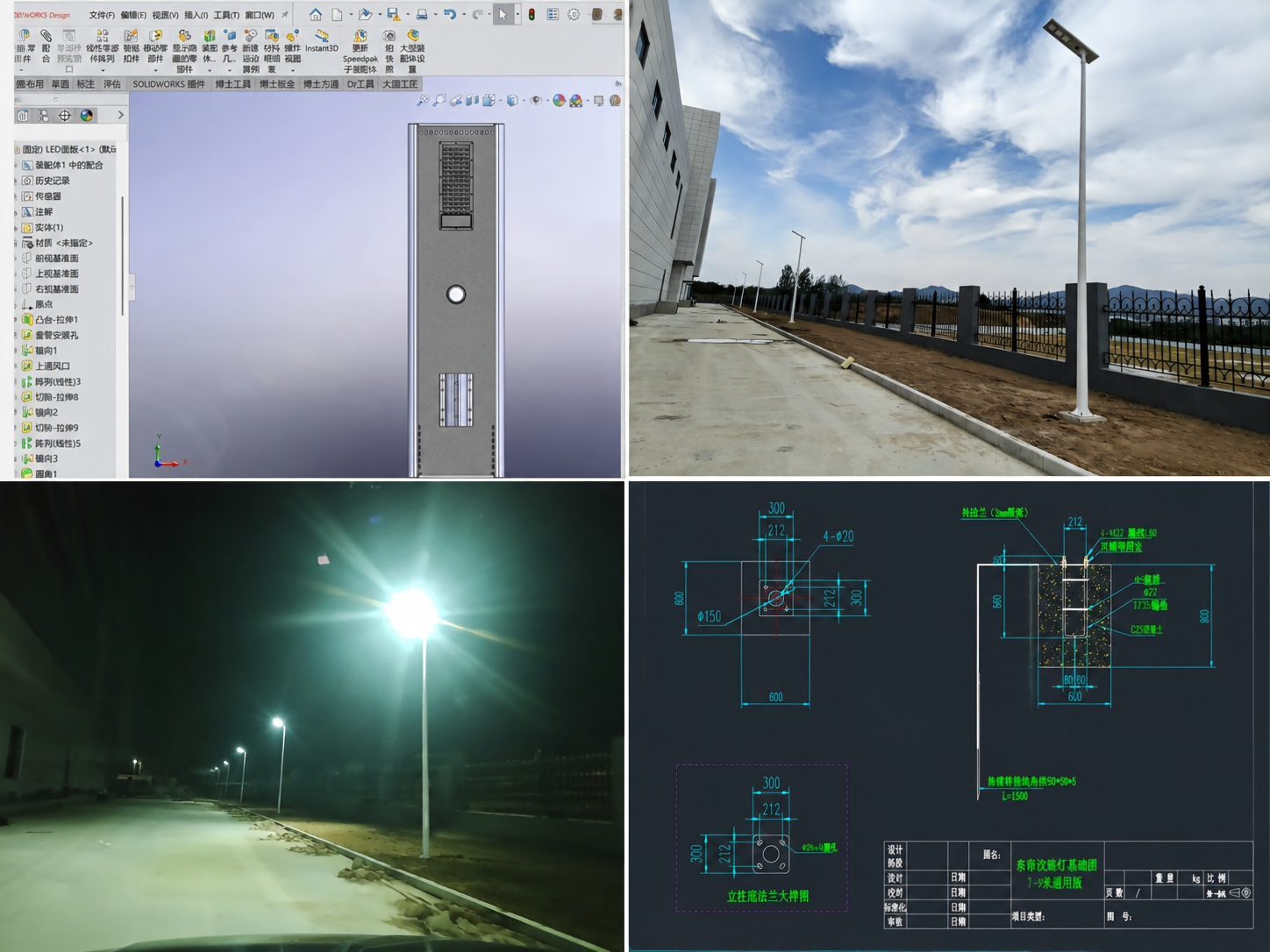The image size is (1270, 952).
Task: Open Edit Appearance color ball
Action: click(559, 101)
